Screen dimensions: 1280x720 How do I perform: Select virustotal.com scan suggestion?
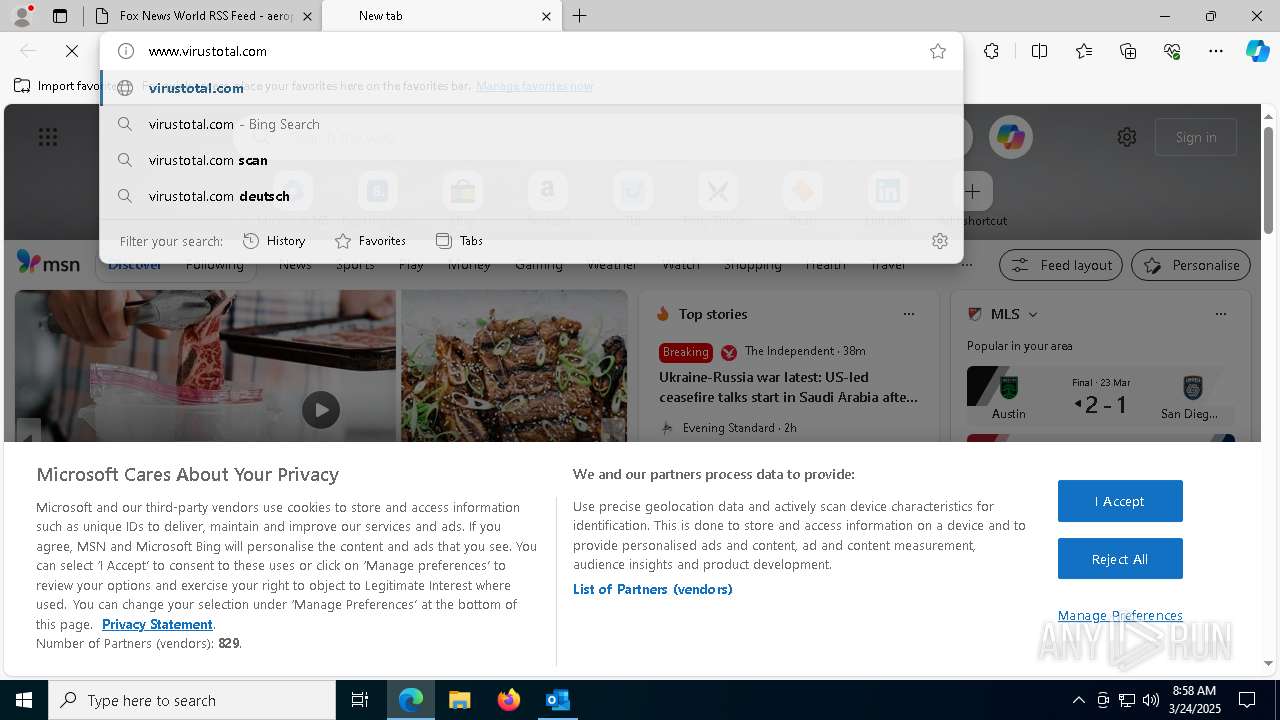click(x=531, y=160)
